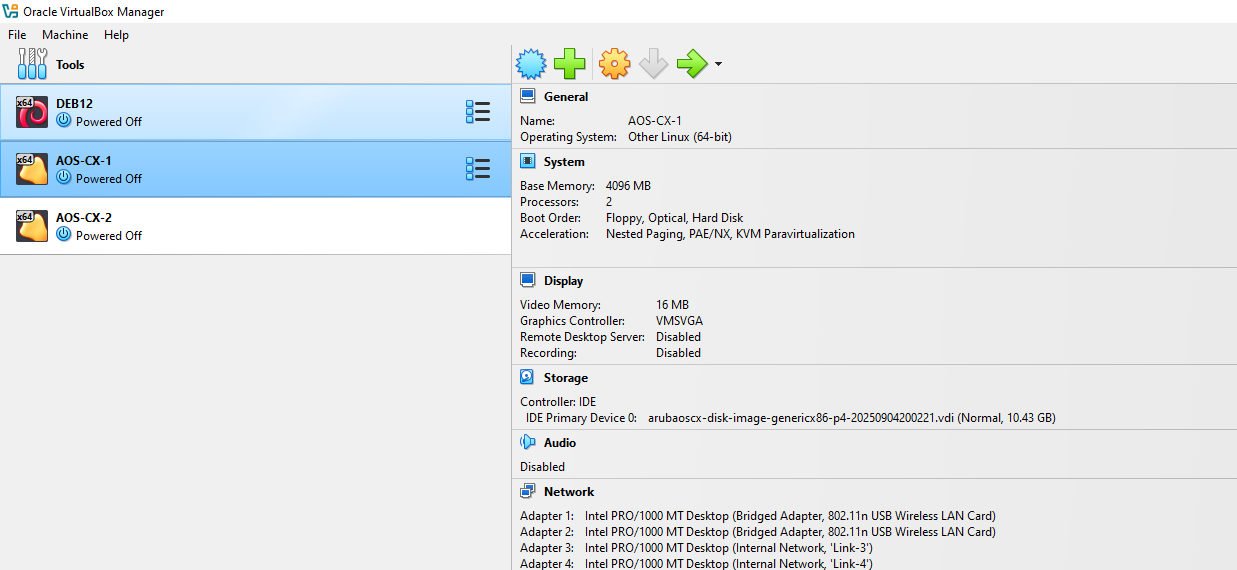Click the Tools wrench icon
Viewport: 1237px width, 570px height.
33,65
